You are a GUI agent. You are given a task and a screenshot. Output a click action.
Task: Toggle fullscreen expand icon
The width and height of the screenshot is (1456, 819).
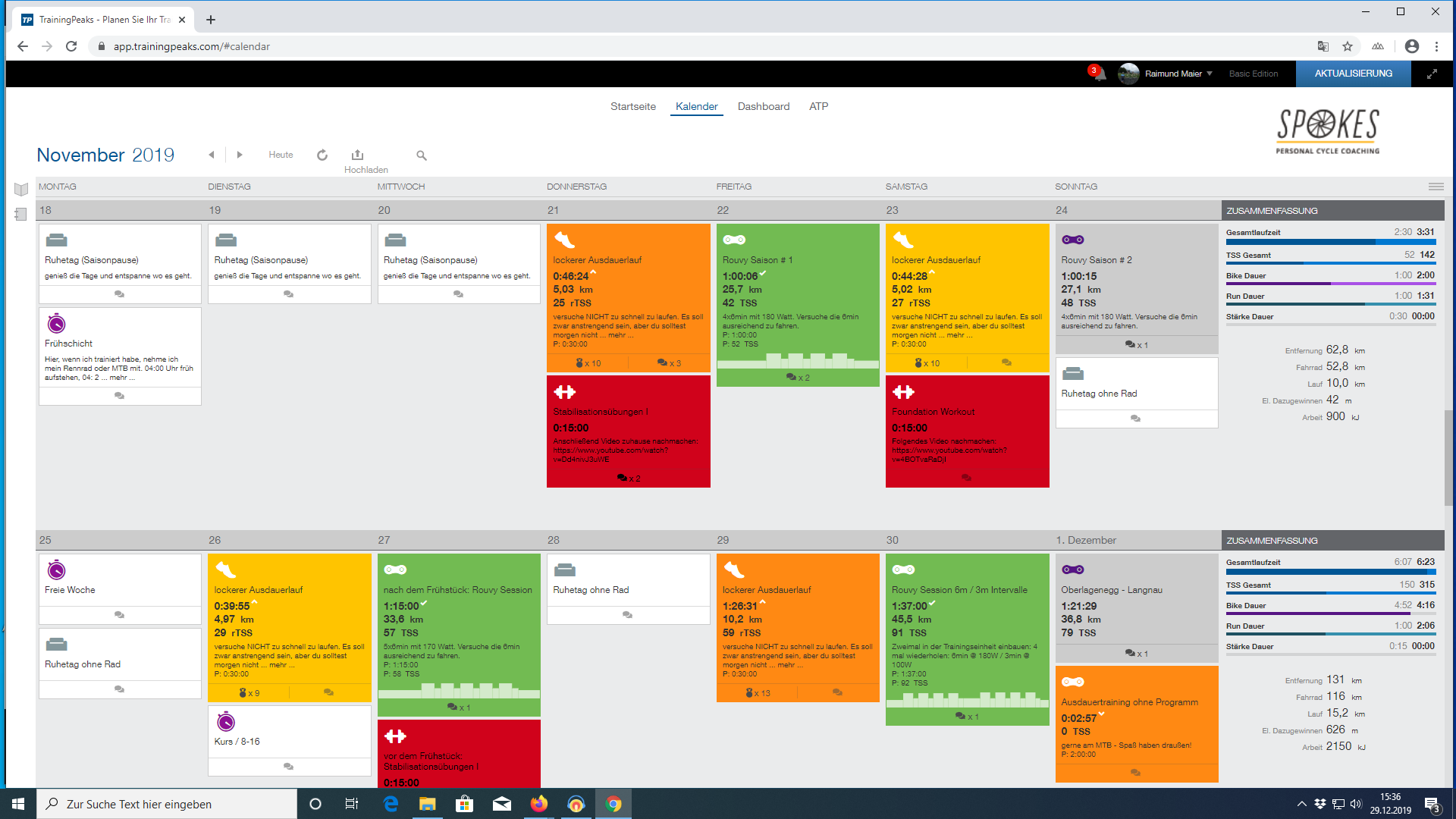[1432, 74]
